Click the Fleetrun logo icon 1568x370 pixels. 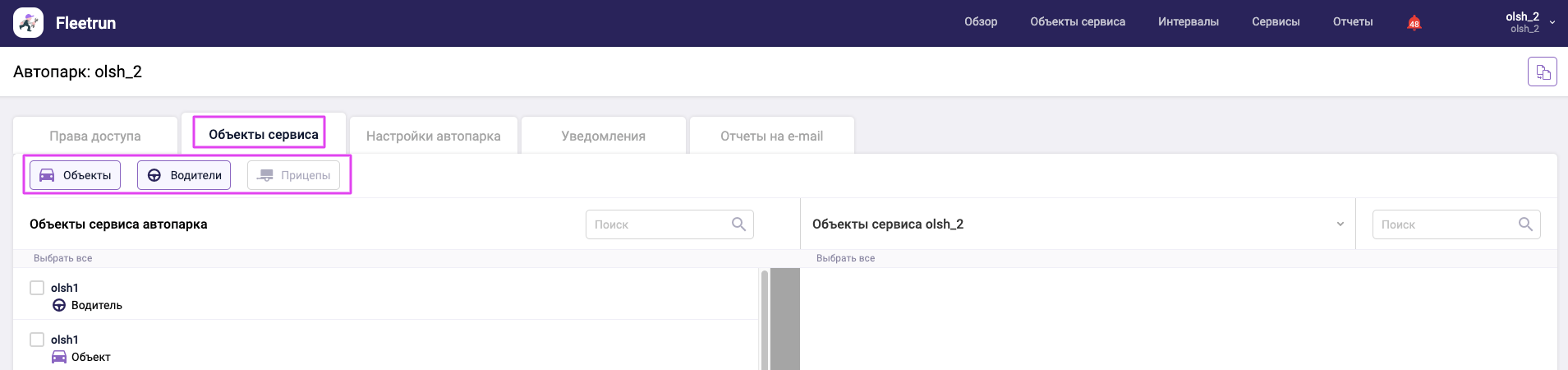(28, 23)
